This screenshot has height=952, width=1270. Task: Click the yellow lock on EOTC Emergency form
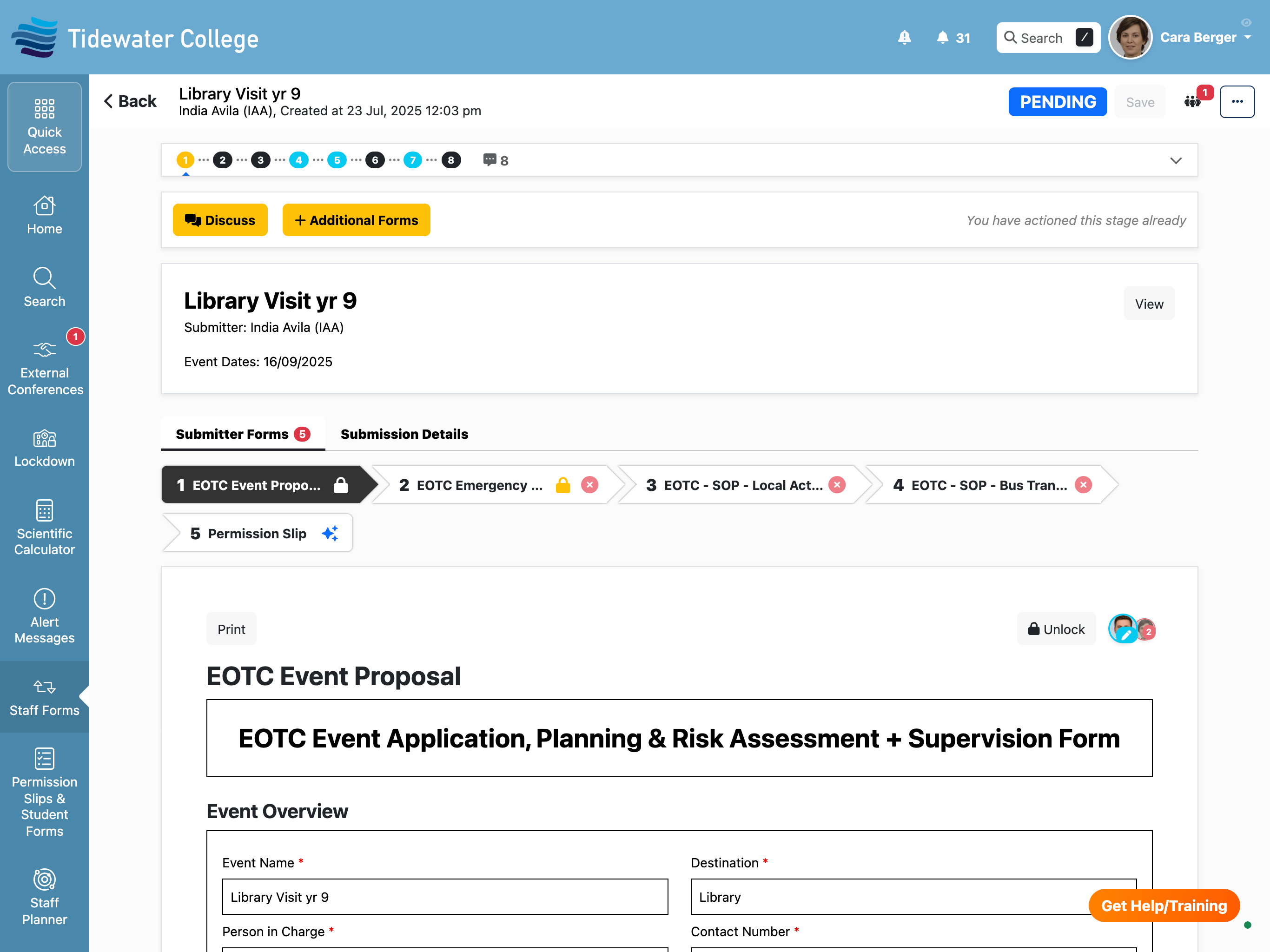[x=562, y=485]
